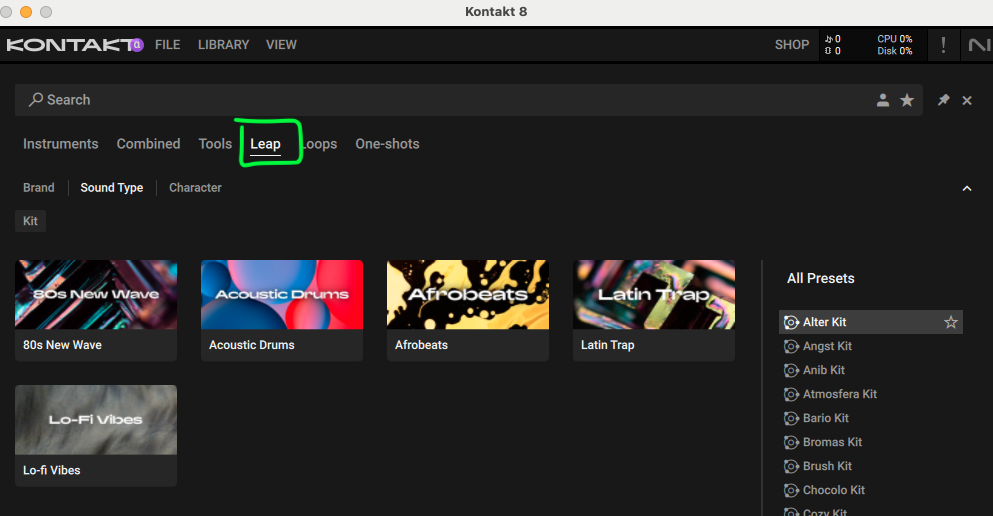Click the Afrobeats caption text
The height and width of the screenshot is (516, 993).
[421, 345]
